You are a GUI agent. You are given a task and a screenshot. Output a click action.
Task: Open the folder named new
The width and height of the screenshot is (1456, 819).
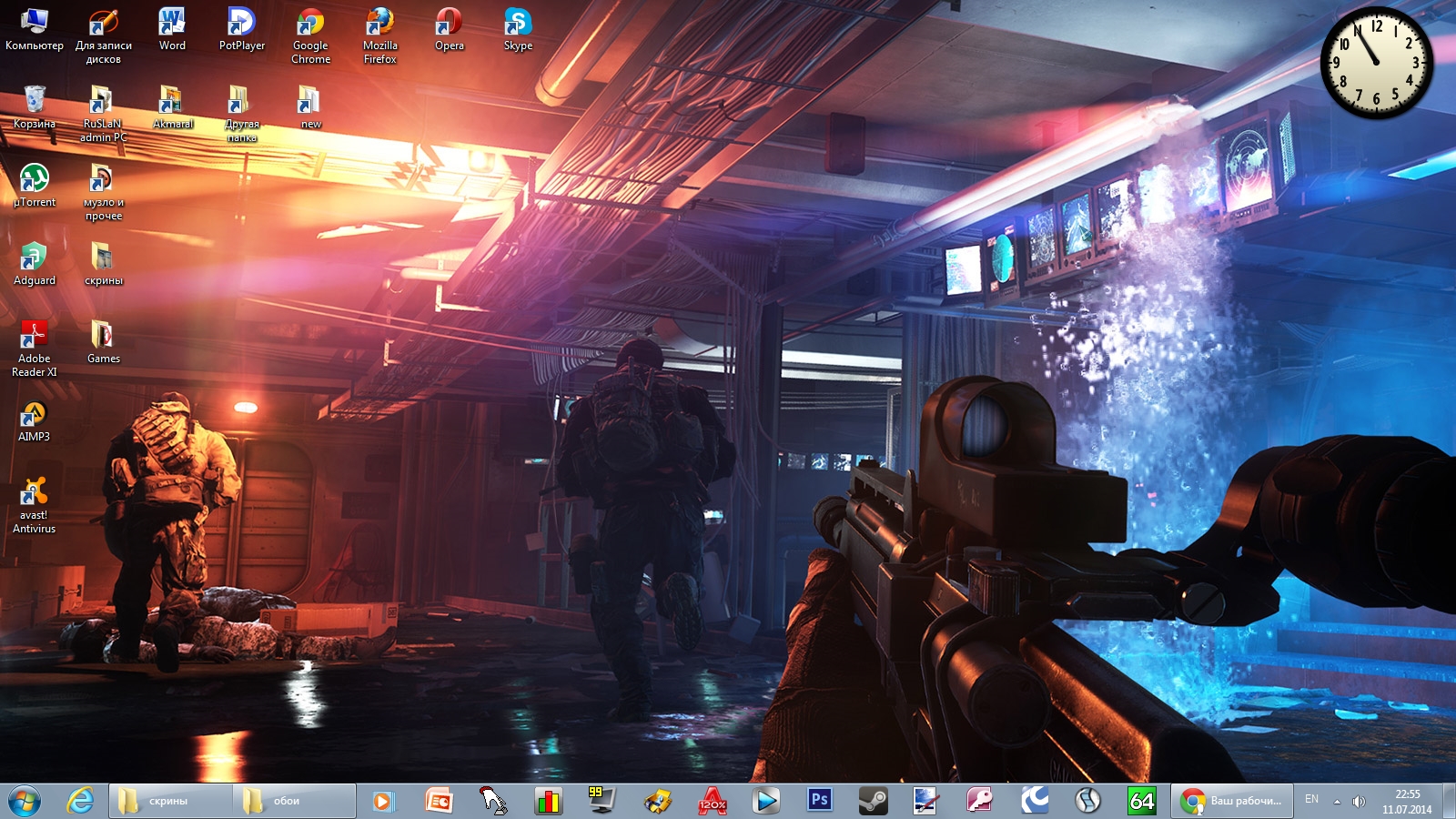coord(310,107)
